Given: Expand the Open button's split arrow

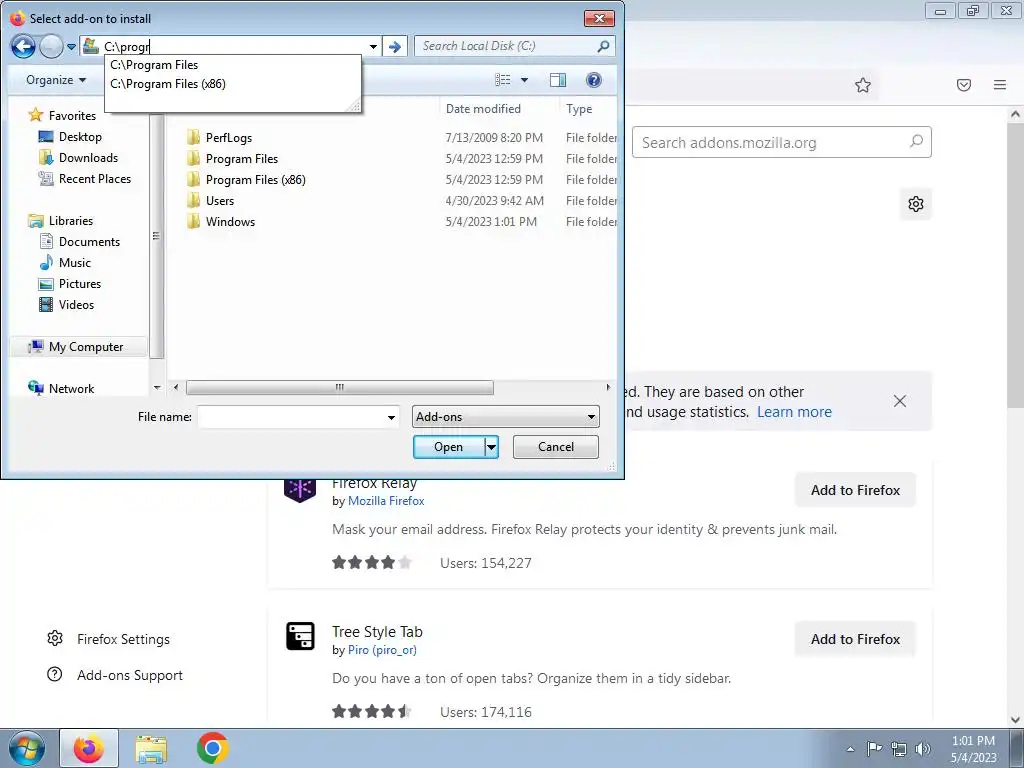Looking at the screenshot, I should 492,447.
